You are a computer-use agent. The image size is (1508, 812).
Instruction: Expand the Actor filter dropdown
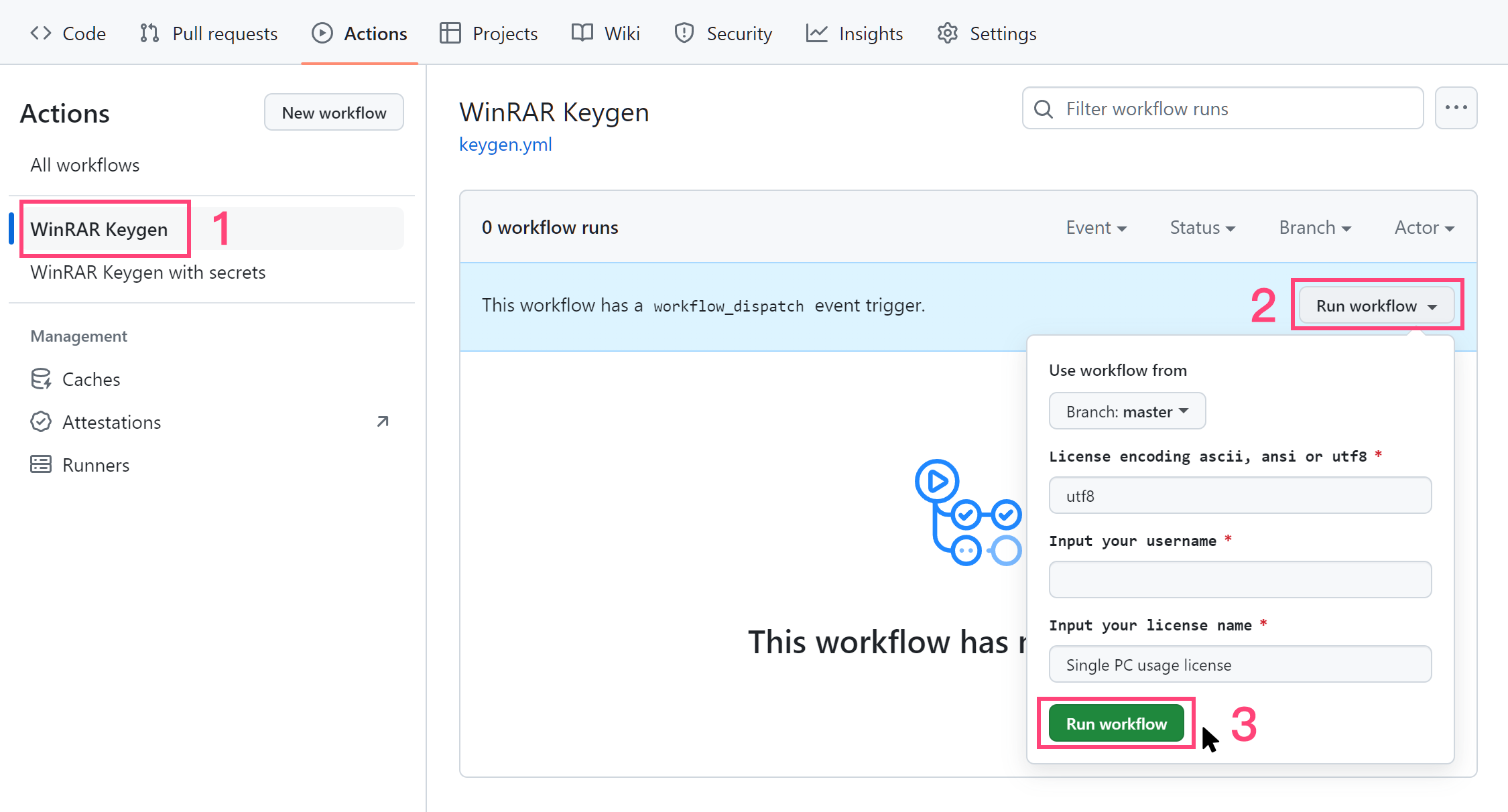click(x=1424, y=228)
